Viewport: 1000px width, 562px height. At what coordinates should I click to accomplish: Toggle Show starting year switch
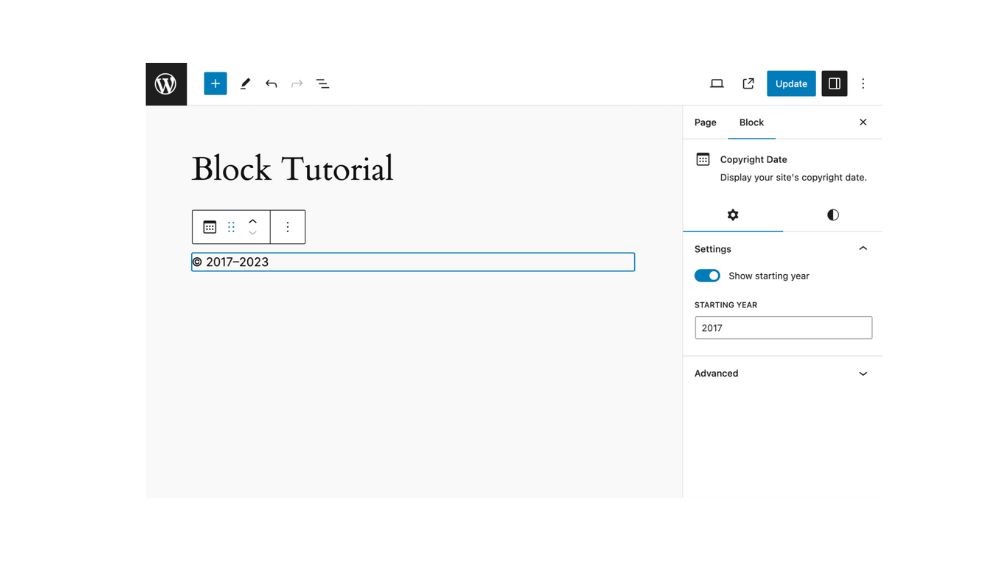[x=707, y=276]
